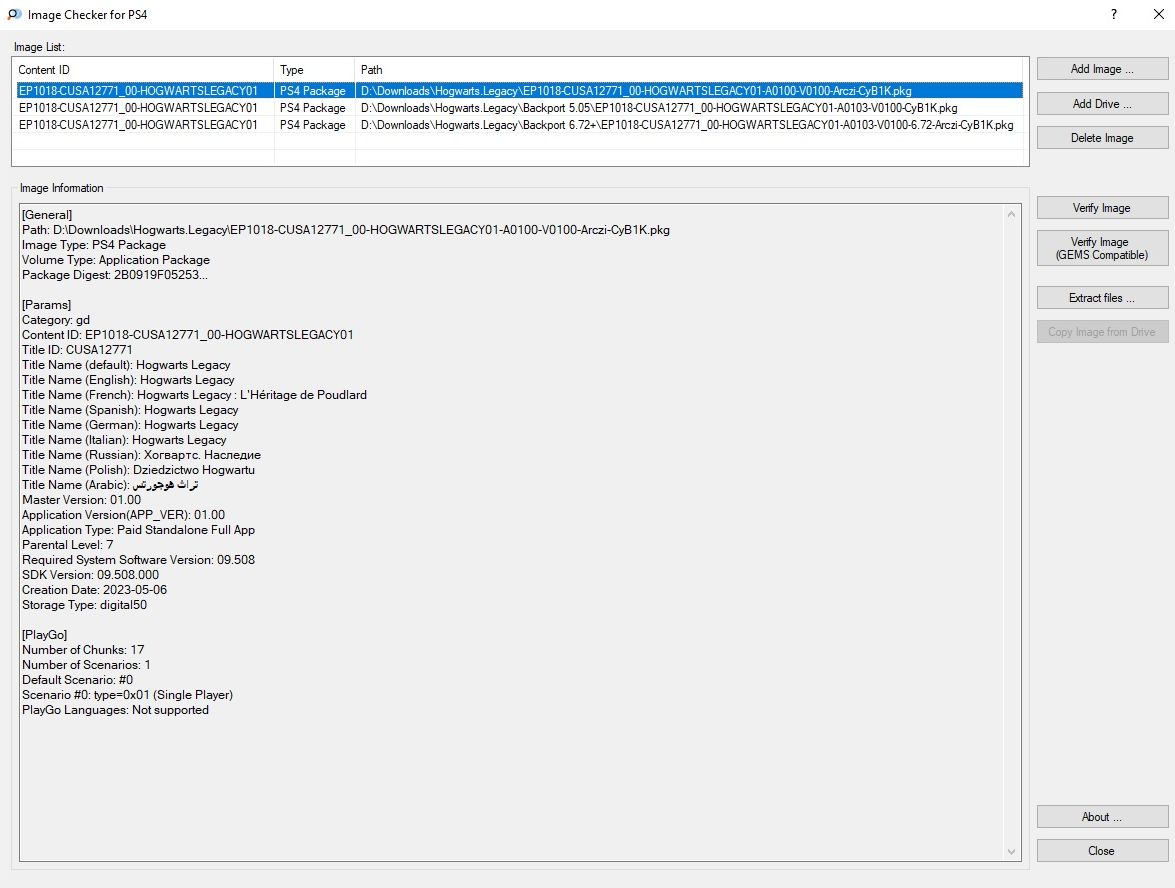Click the 'Application Version(APP_VER): 01.00' line

tap(124, 515)
